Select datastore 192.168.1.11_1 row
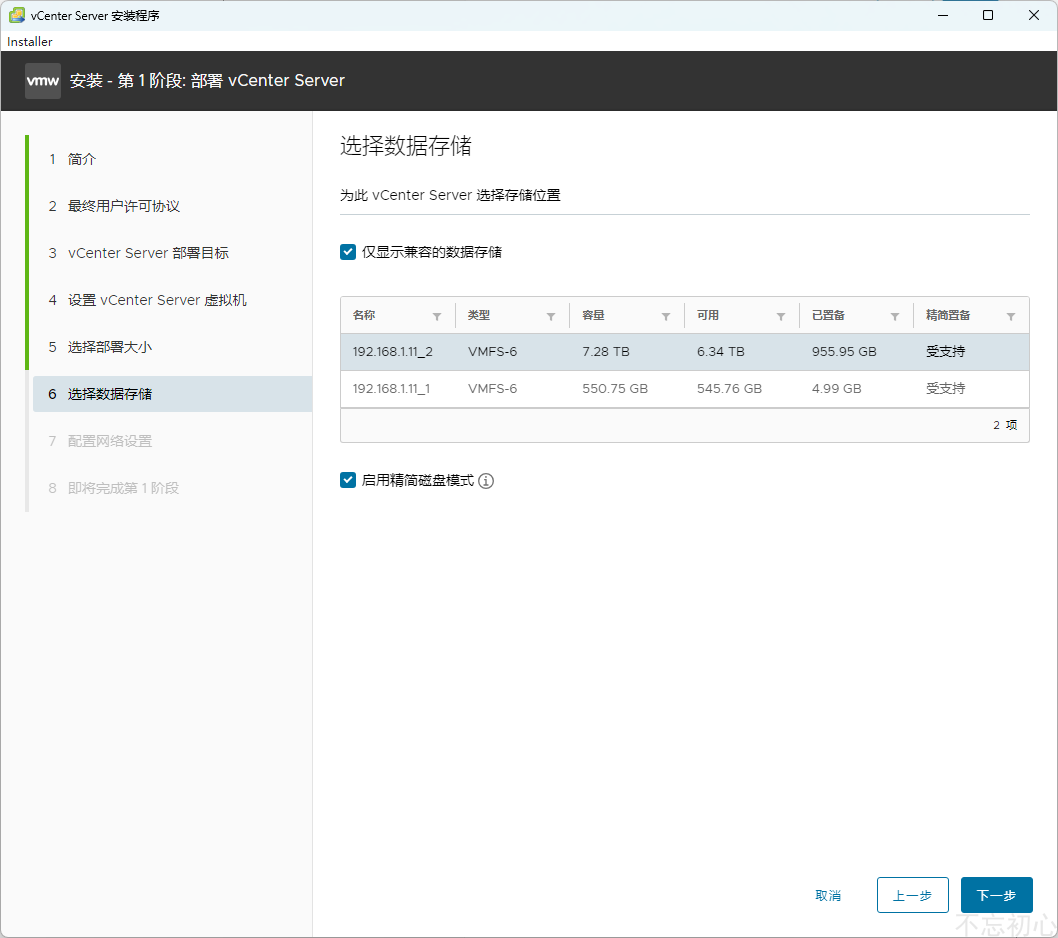1058x938 pixels. click(685, 389)
